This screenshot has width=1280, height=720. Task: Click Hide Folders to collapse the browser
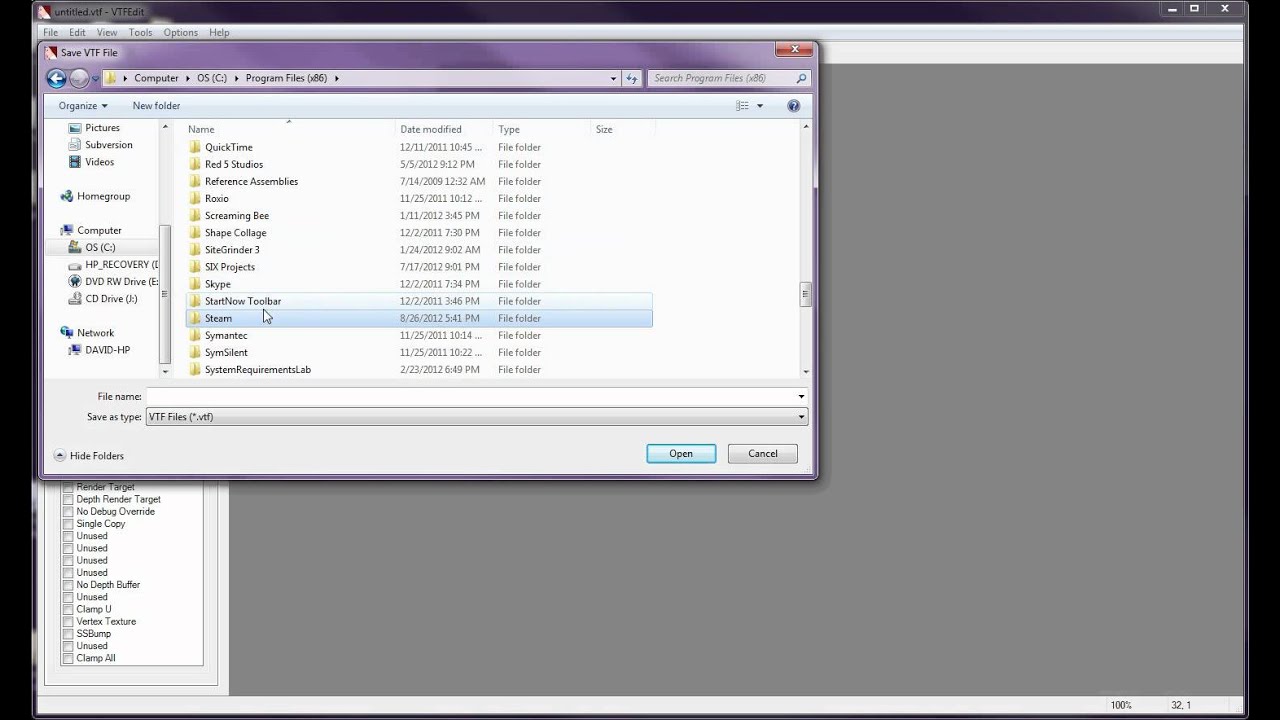tap(89, 456)
